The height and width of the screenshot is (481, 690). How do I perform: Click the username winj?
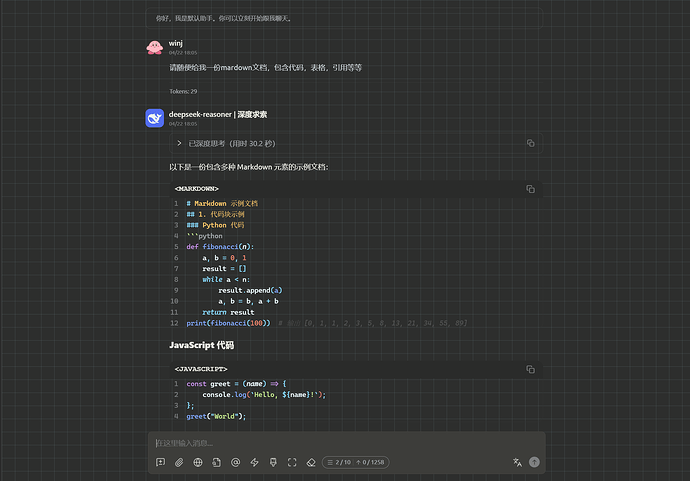pos(176,43)
